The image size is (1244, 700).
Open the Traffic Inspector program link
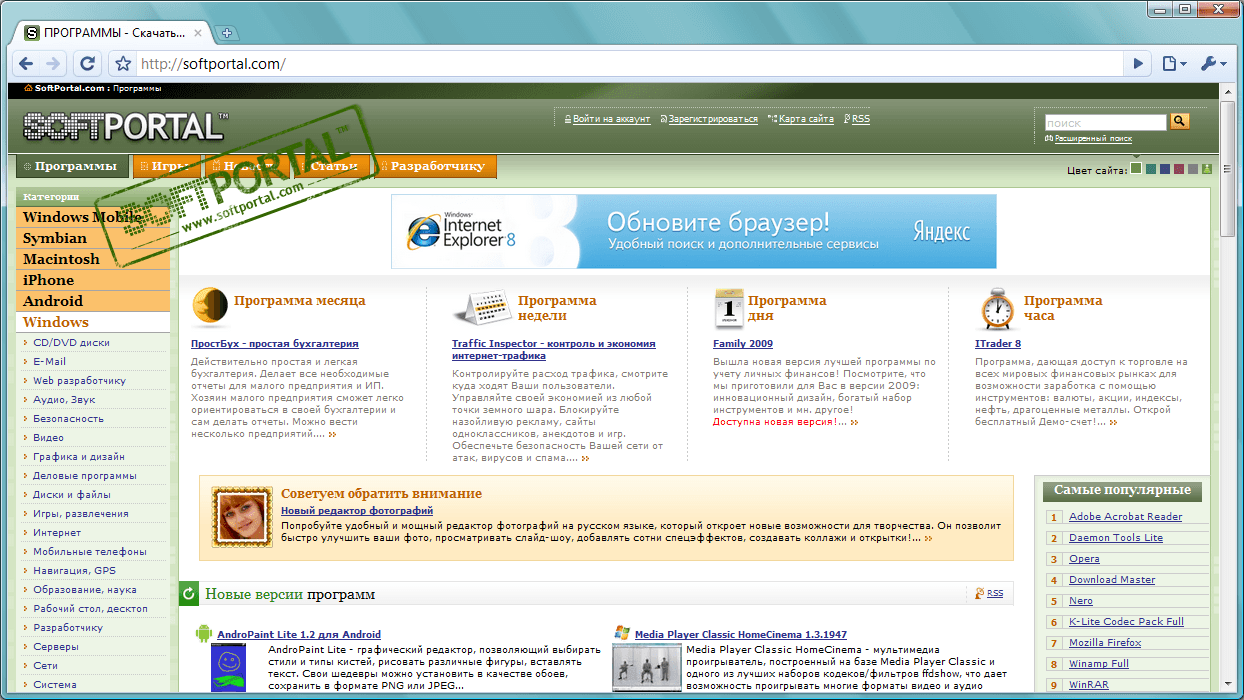click(553, 350)
